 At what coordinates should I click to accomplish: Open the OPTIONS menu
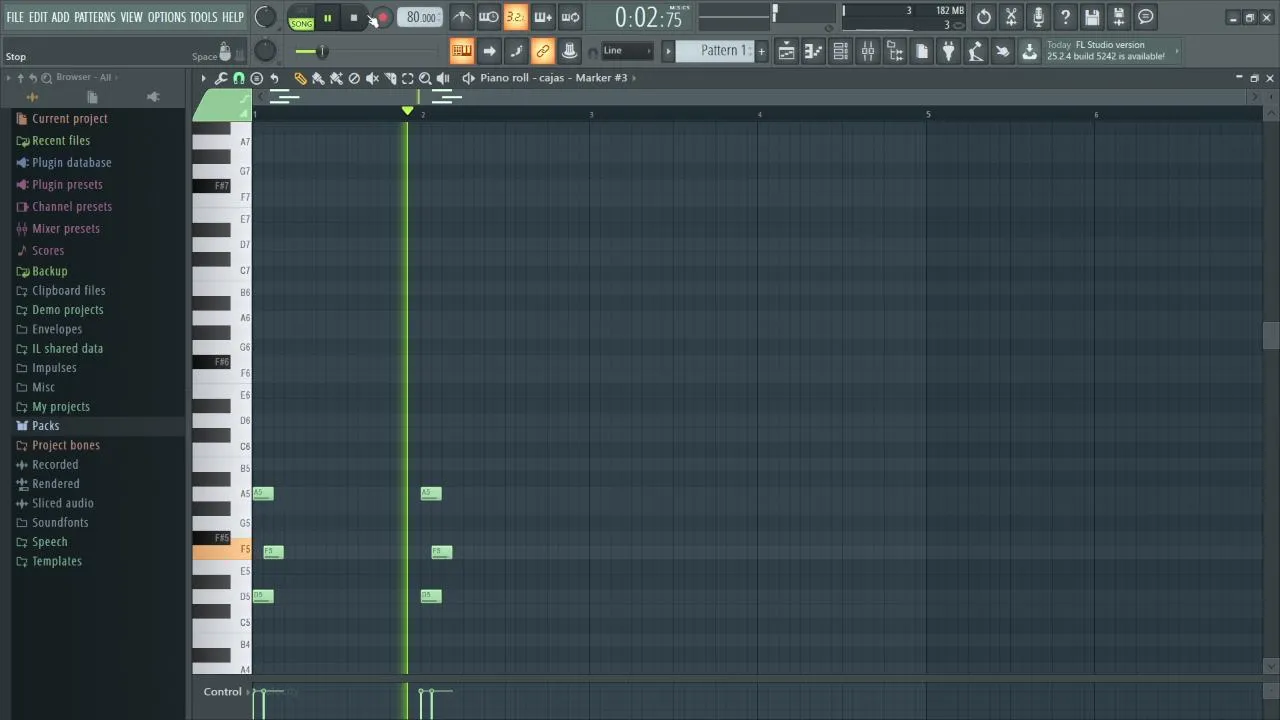(167, 17)
